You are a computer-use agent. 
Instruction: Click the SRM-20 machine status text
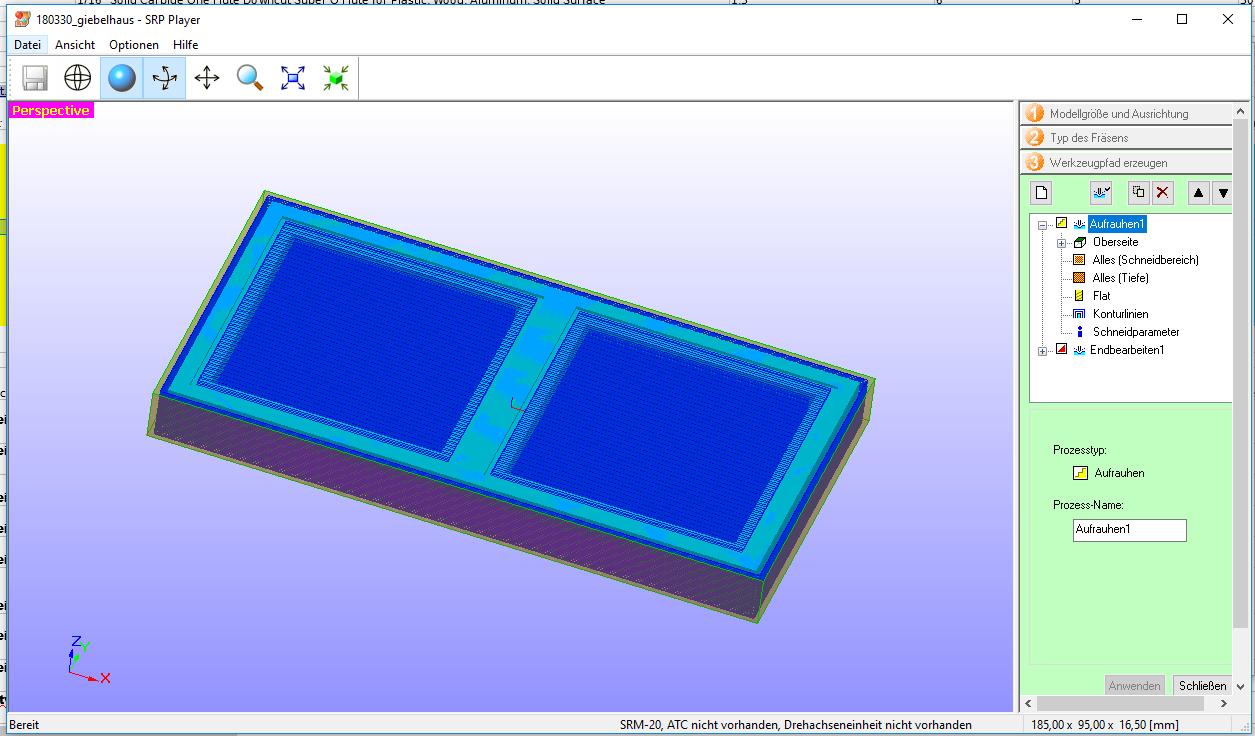[x=795, y=725]
